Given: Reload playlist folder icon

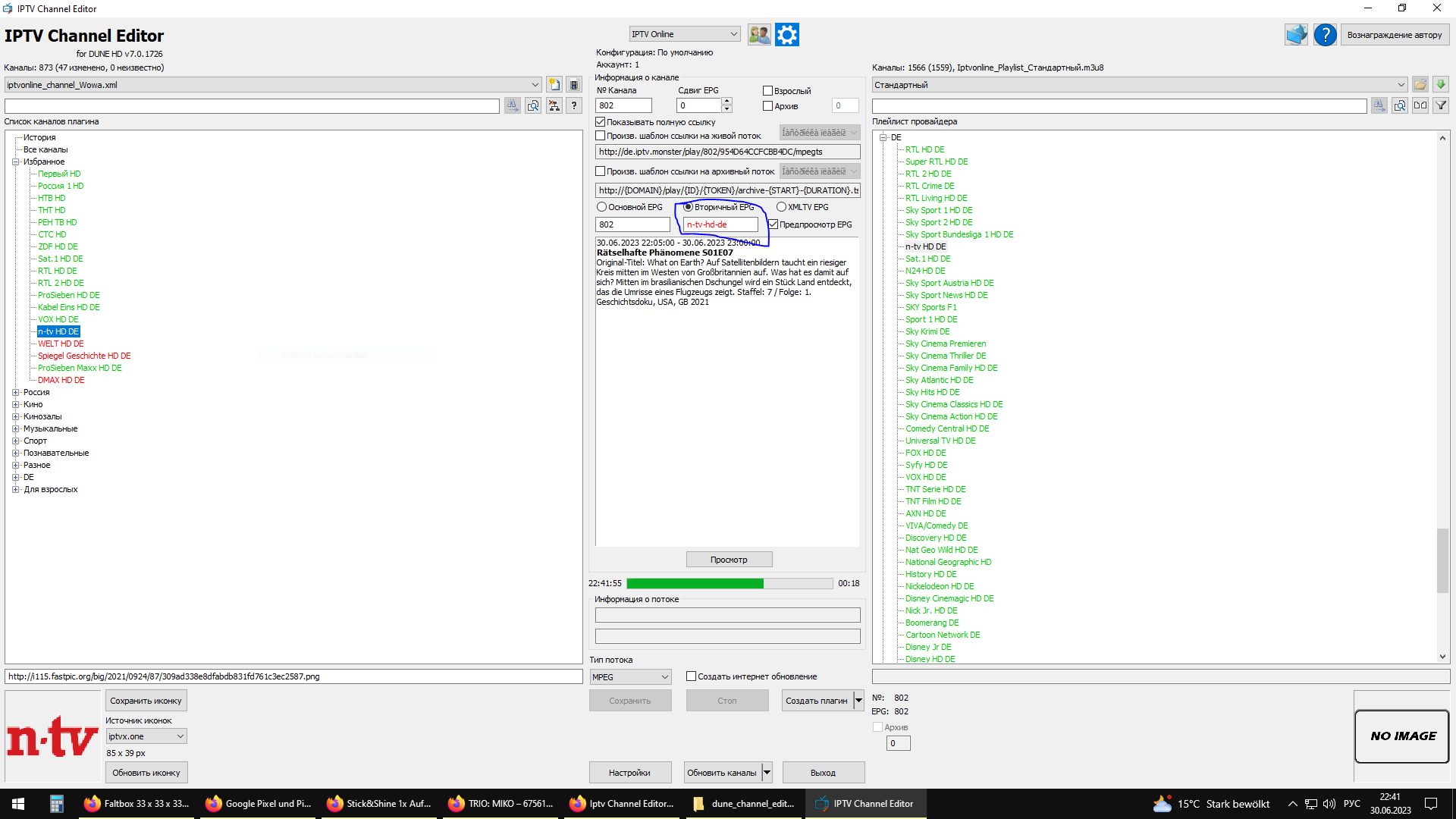Looking at the screenshot, I should (1420, 85).
